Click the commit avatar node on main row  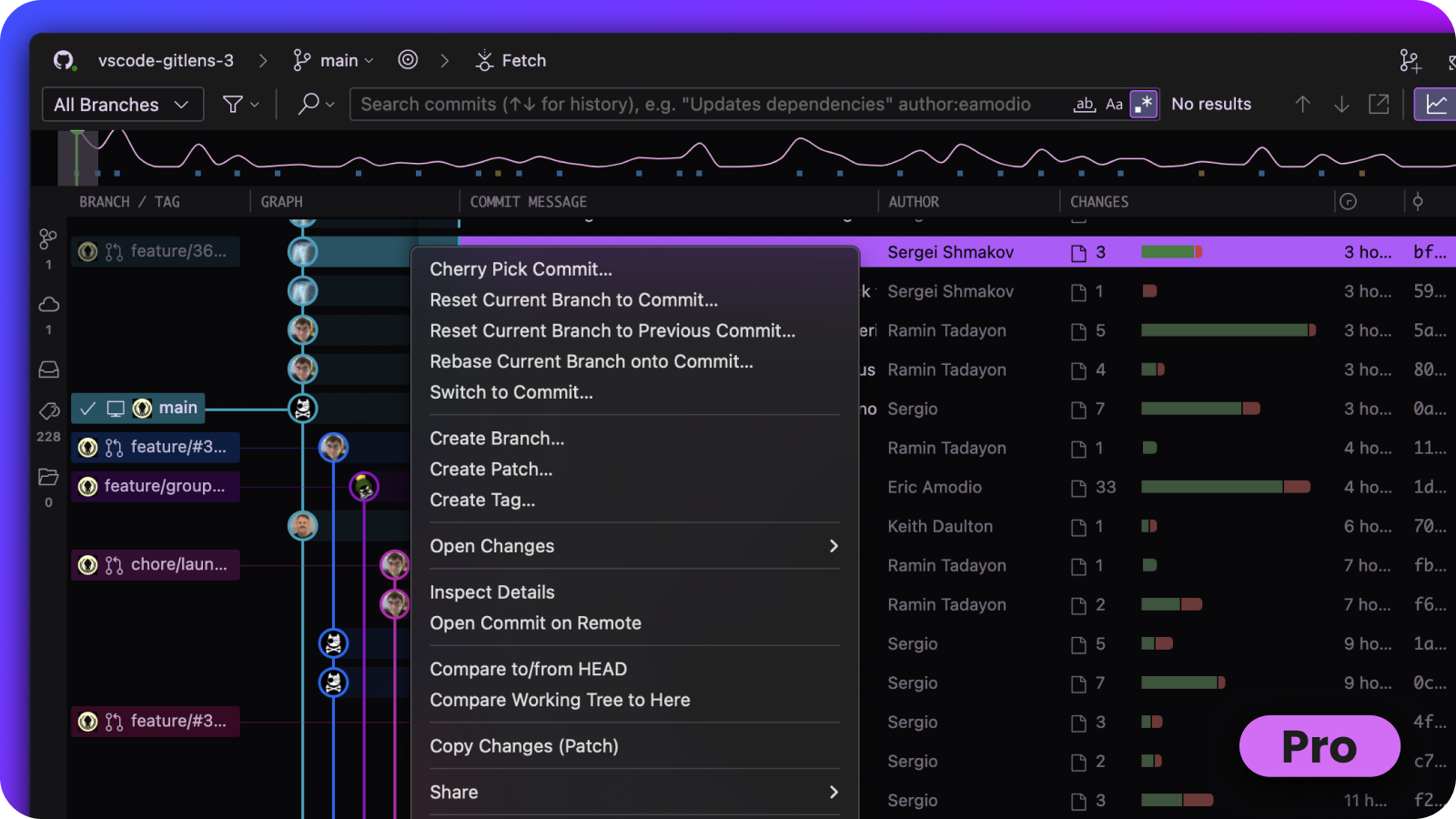303,409
